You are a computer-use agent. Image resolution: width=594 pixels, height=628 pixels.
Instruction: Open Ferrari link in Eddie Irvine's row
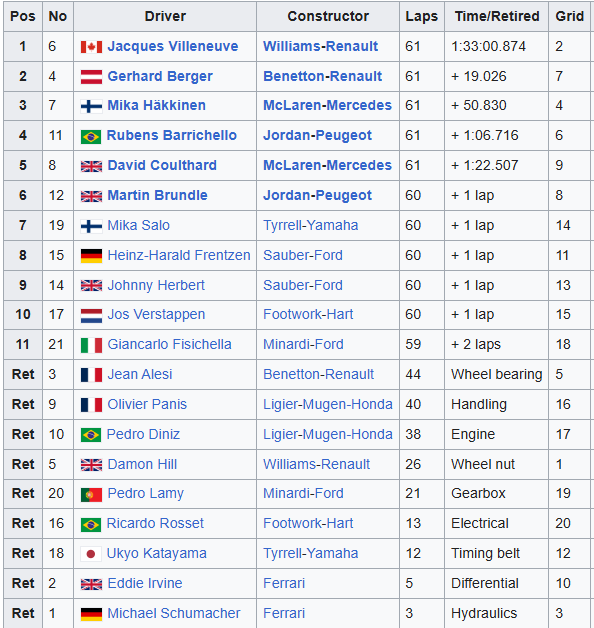(284, 583)
